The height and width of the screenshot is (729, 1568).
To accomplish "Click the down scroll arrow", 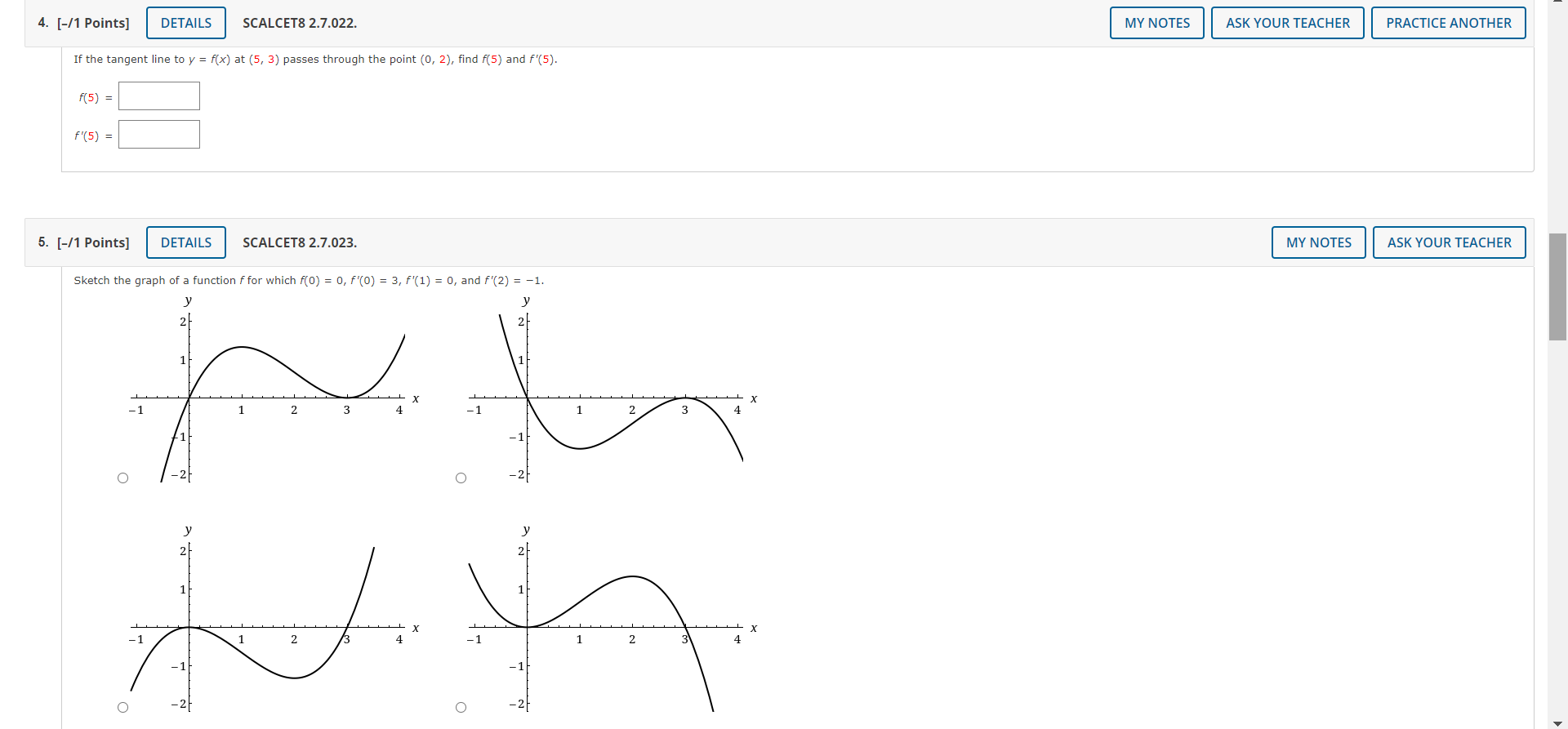I will point(1557,722).
